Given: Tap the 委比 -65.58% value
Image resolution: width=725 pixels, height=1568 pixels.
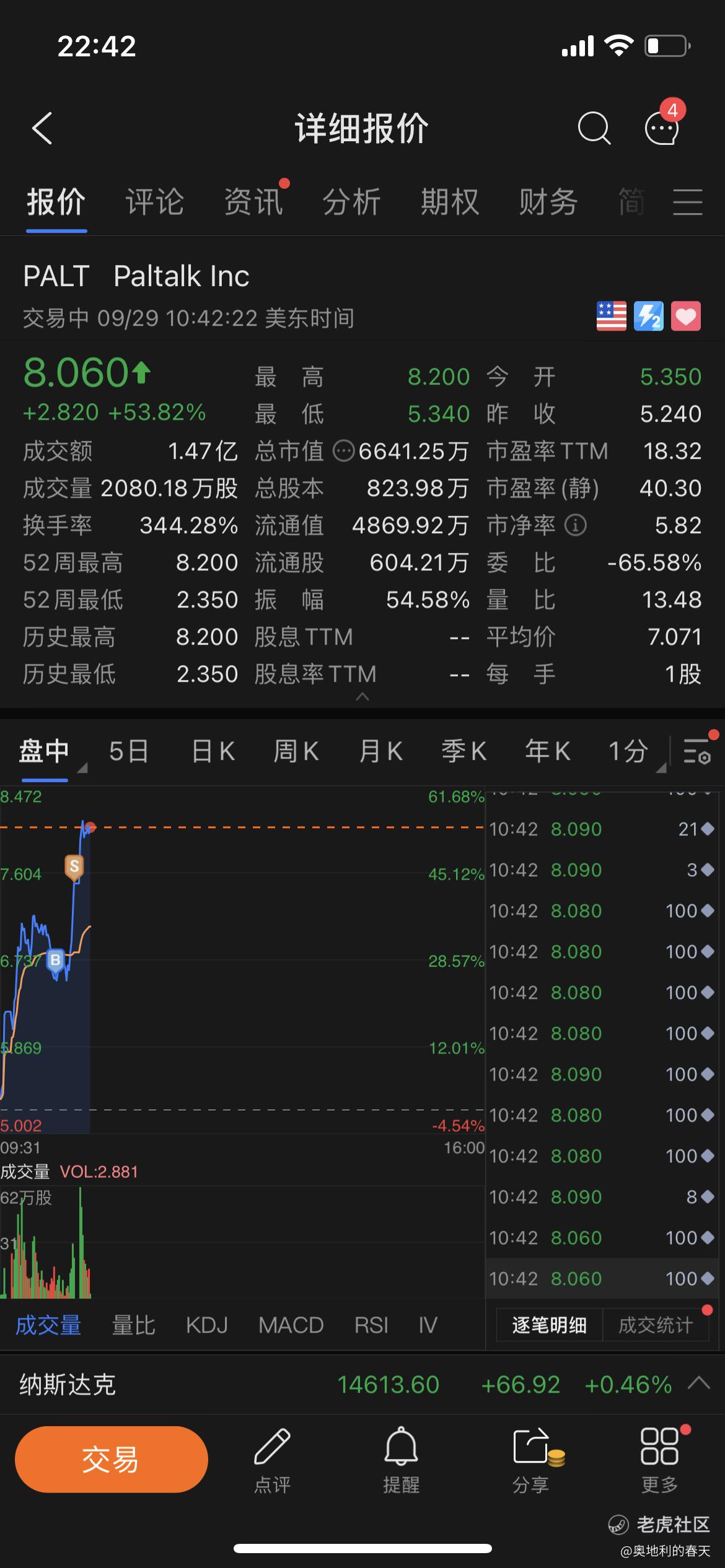Looking at the screenshot, I should [x=654, y=562].
